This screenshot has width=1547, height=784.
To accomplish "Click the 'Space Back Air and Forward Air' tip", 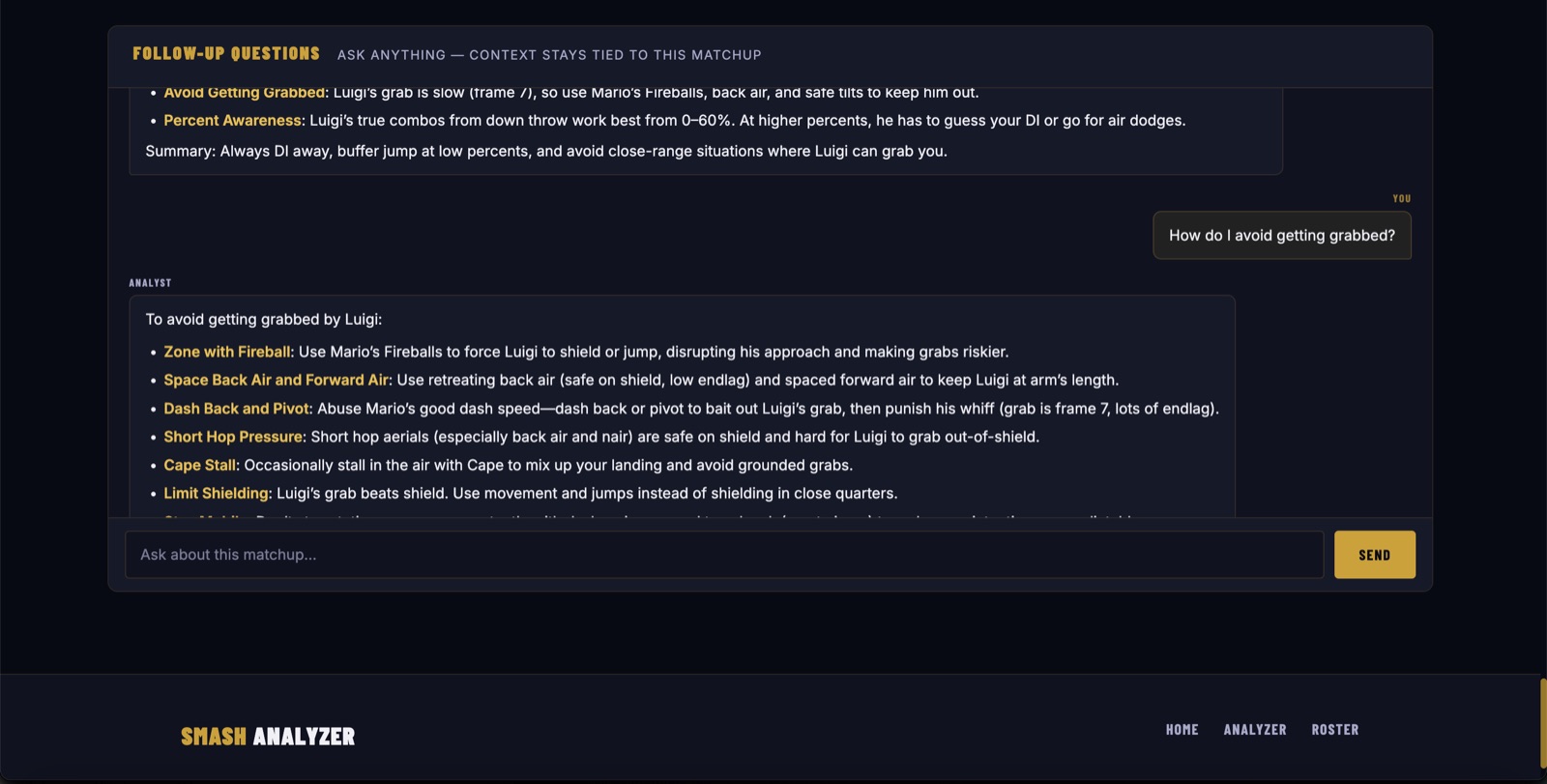I will point(276,380).
